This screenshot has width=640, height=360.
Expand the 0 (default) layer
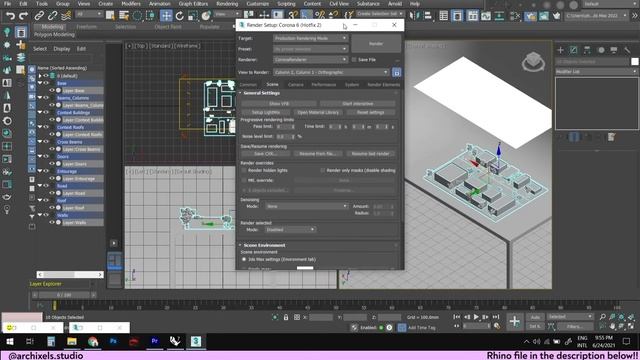[x=40, y=76]
